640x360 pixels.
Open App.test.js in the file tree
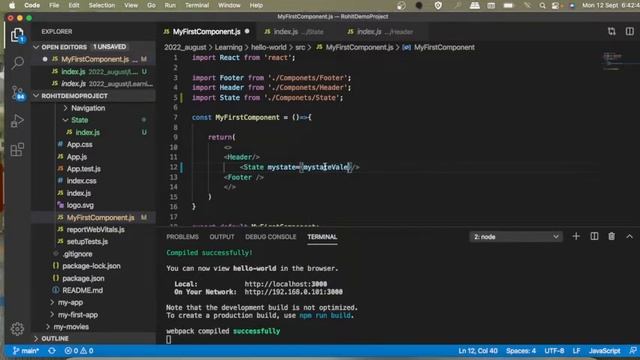pos(84,169)
